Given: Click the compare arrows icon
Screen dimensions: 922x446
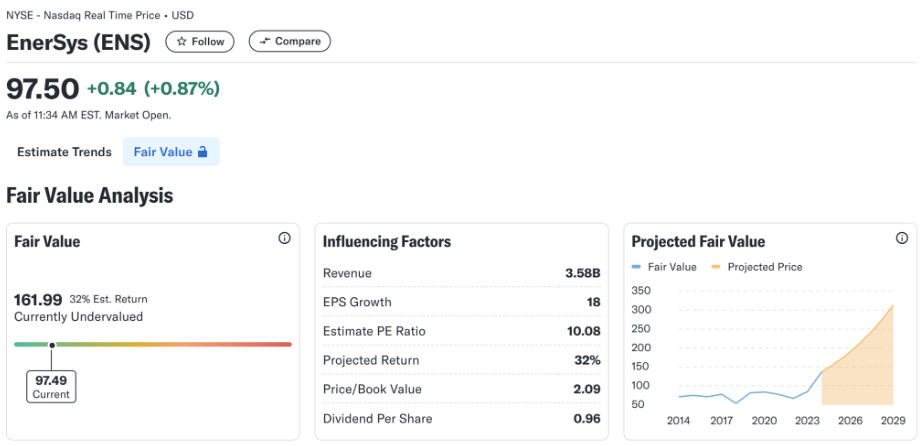Looking at the screenshot, I should coord(265,41).
